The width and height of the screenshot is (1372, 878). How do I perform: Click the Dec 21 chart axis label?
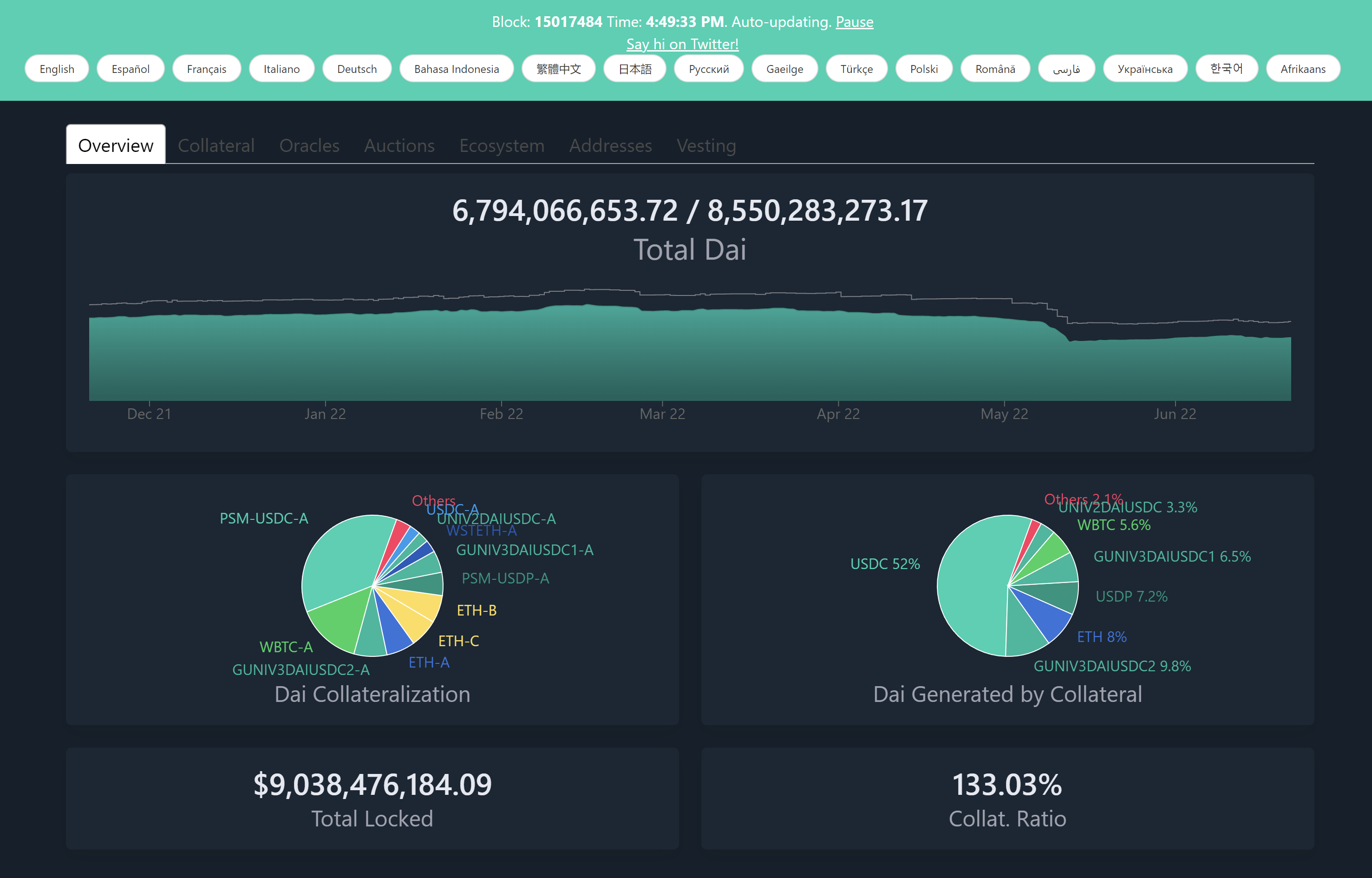click(x=149, y=414)
